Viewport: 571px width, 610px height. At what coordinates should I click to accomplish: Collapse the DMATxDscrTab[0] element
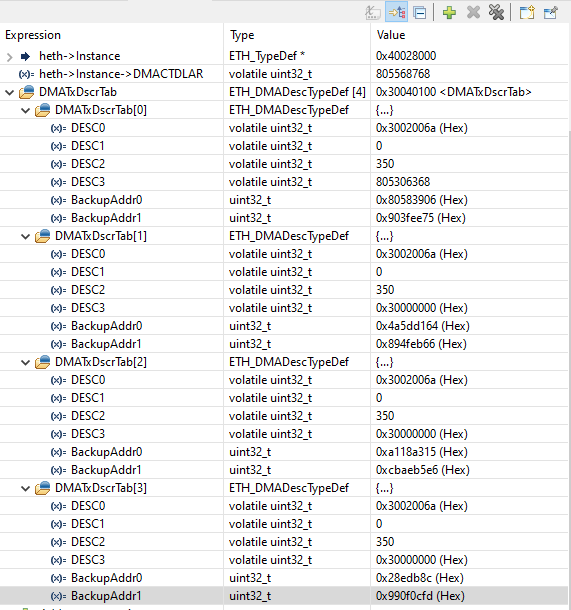[26, 110]
